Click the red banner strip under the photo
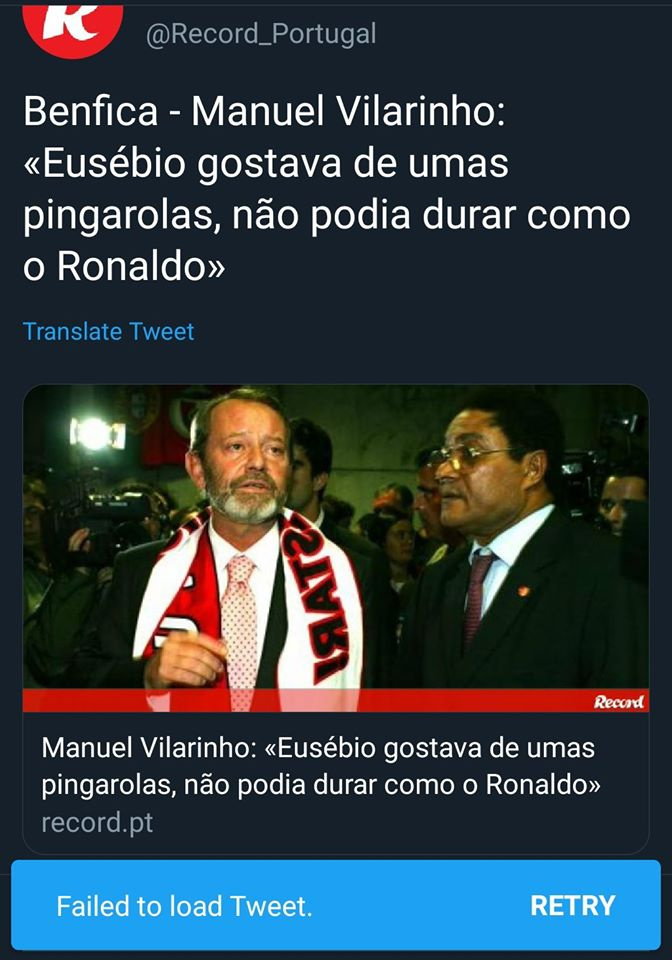 [x=335, y=700]
